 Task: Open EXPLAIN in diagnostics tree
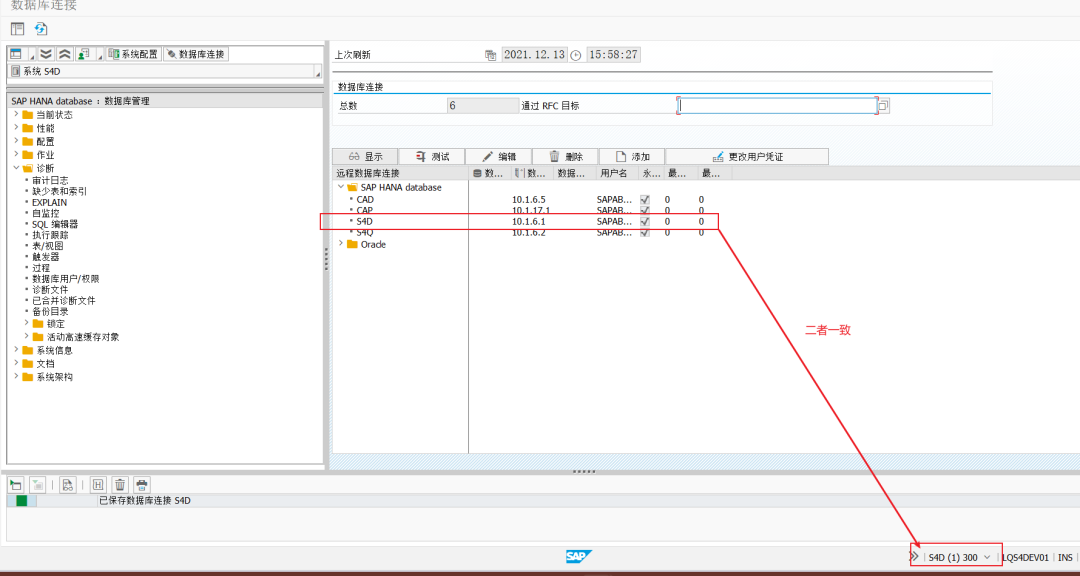pyautogui.click(x=50, y=203)
